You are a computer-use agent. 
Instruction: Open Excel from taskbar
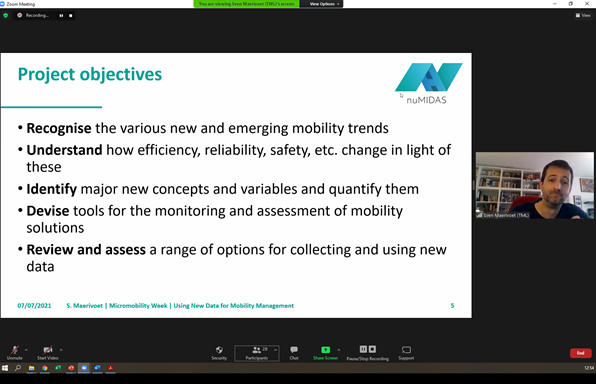(x=58, y=368)
